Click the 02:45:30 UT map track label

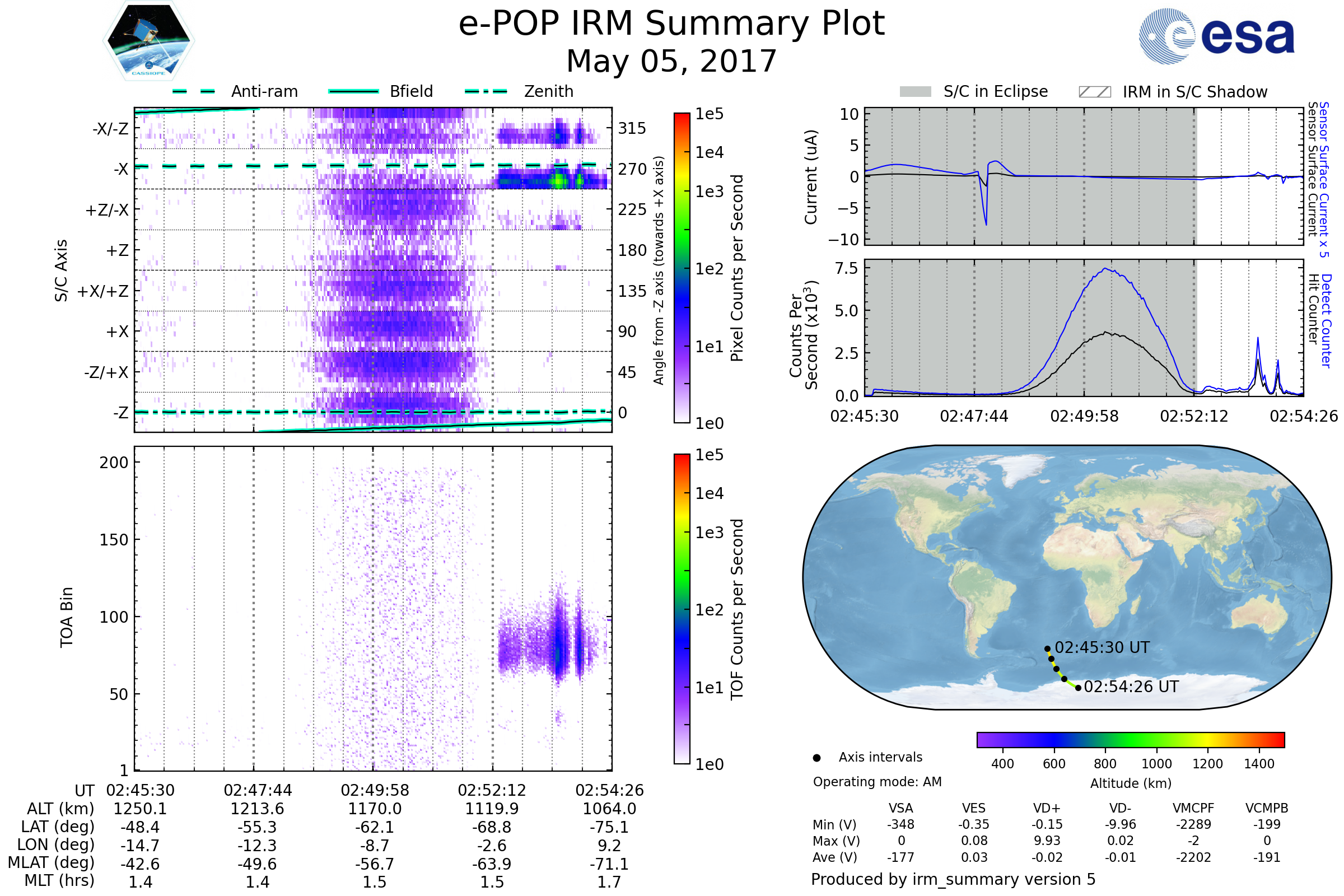pyautogui.click(x=1102, y=647)
